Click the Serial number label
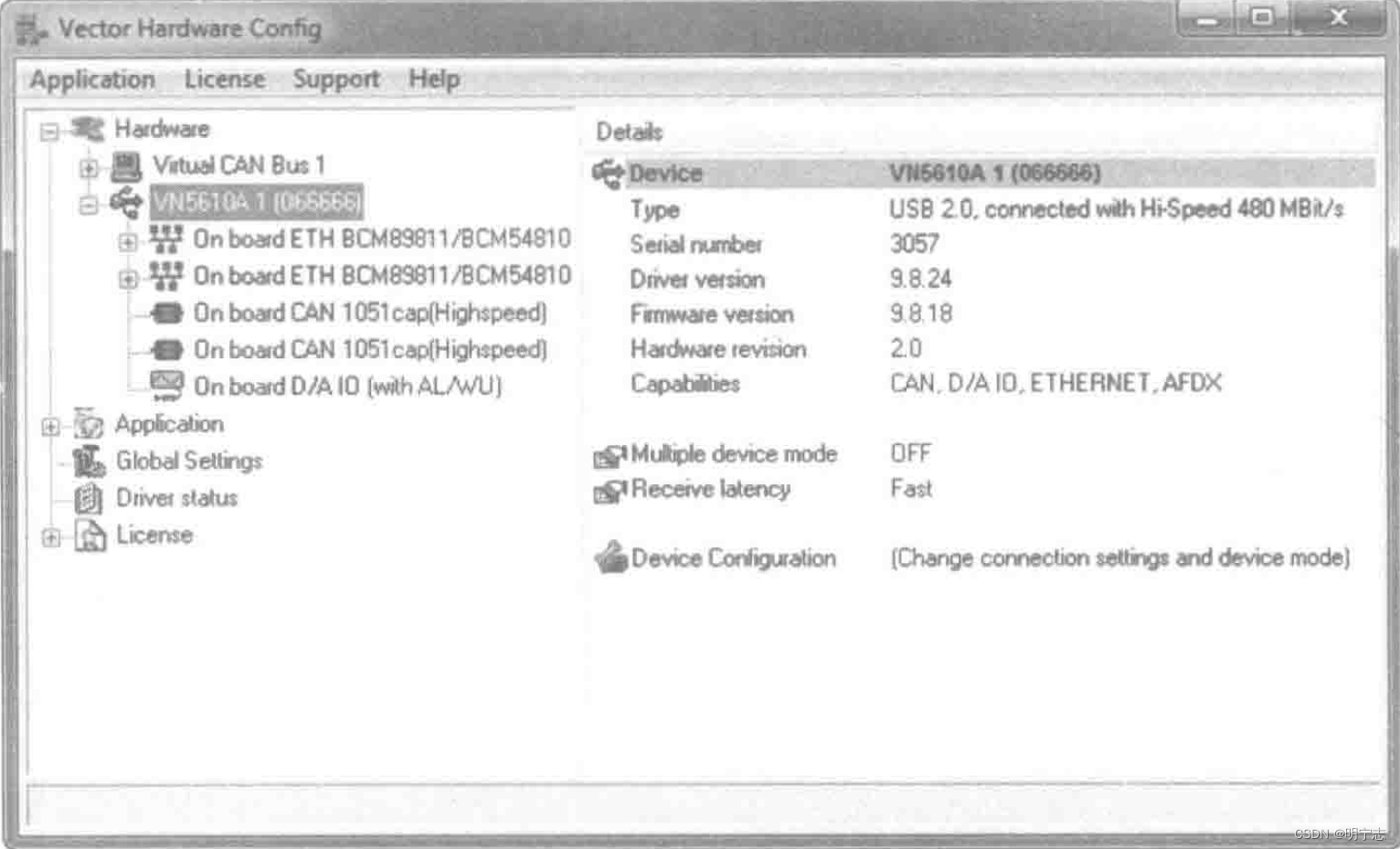Viewport: 1400px width, 849px height. [x=696, y=245]
